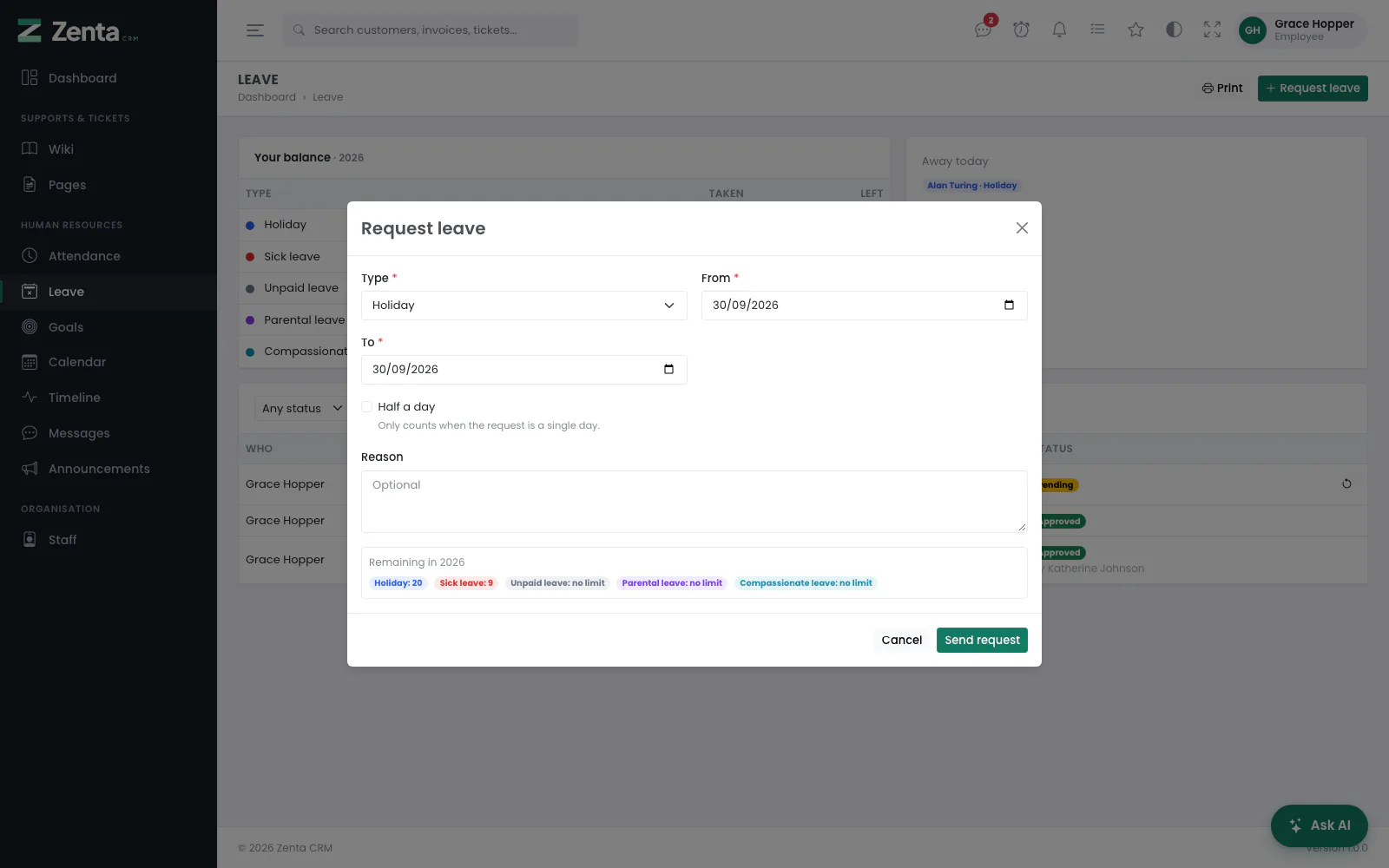
Task: Open the Staff sidebar item
Action: point(109,540)
